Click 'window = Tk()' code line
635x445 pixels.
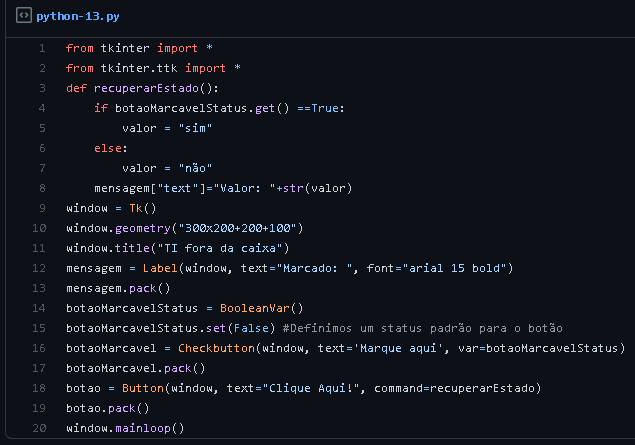pos(111,208)
